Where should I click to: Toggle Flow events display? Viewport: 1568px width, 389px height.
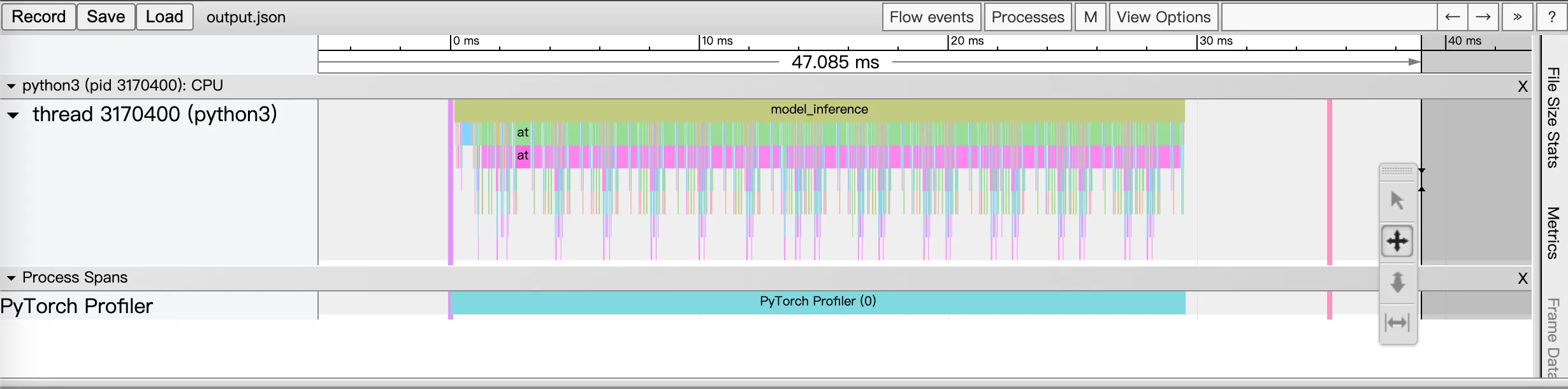click(x=931, y=17)
